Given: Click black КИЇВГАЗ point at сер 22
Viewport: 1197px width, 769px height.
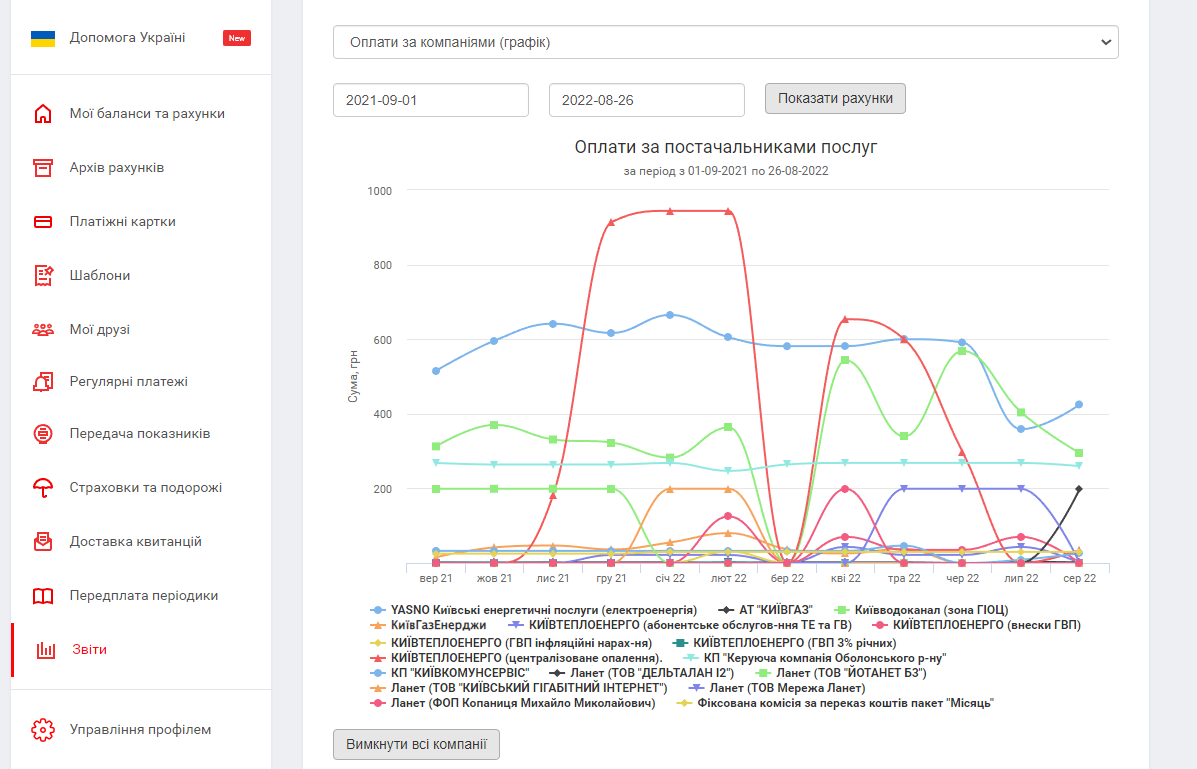Looking at the screenshot, I should coord(1079,489).
